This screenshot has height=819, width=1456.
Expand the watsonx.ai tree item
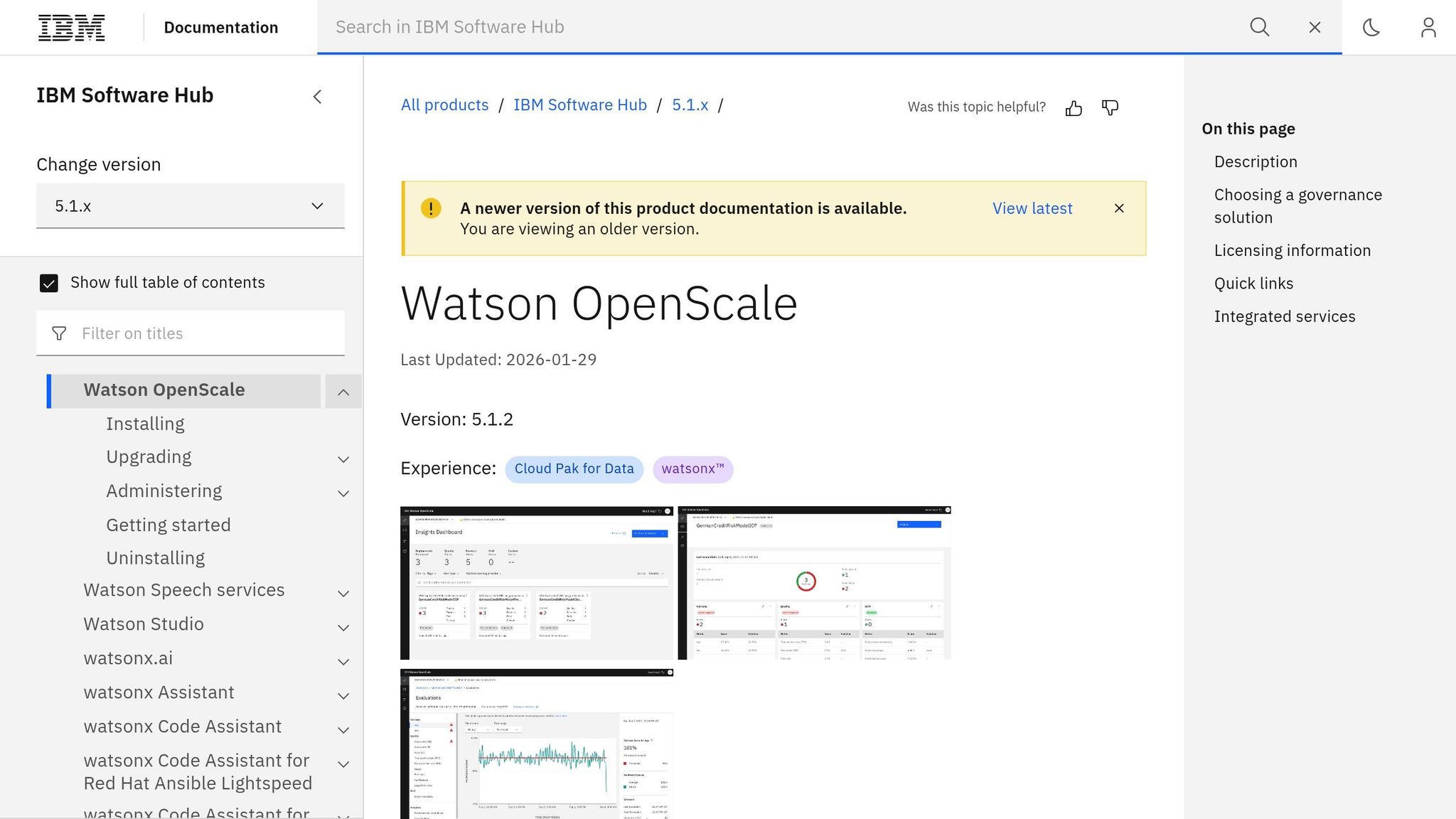(x=343, y=661)
